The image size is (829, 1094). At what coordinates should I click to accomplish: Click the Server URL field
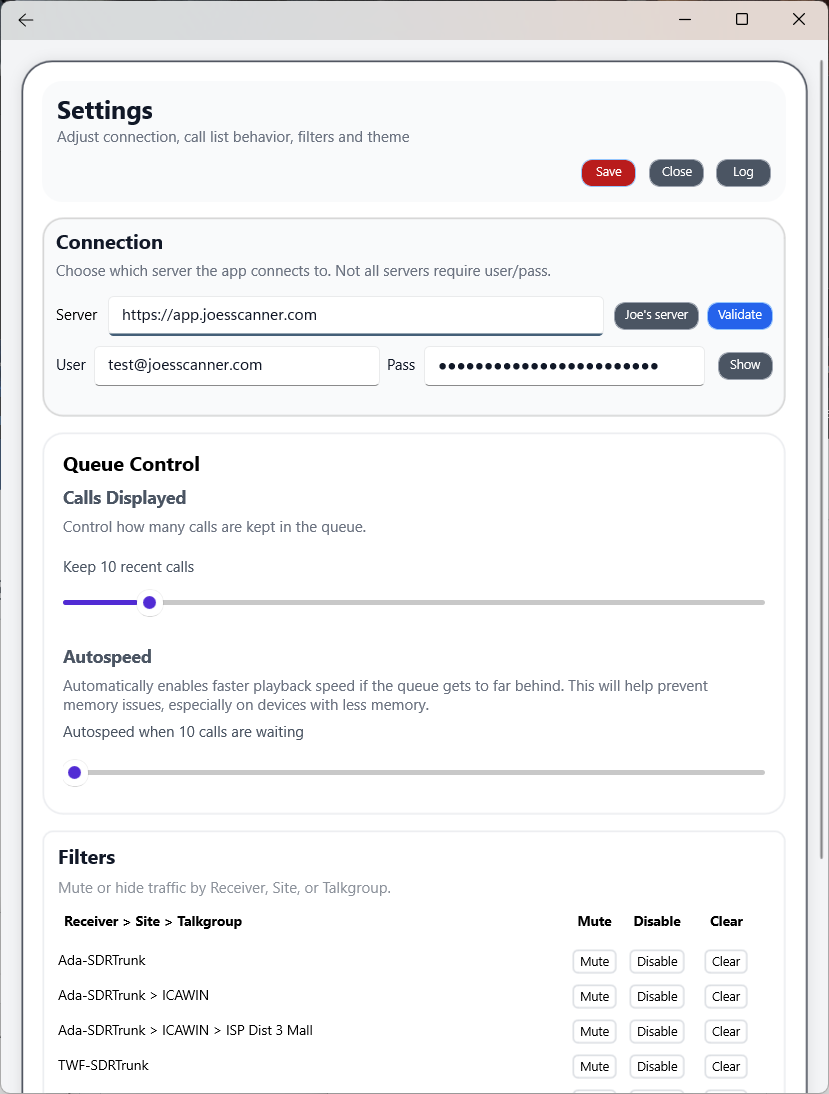point(355,315)
